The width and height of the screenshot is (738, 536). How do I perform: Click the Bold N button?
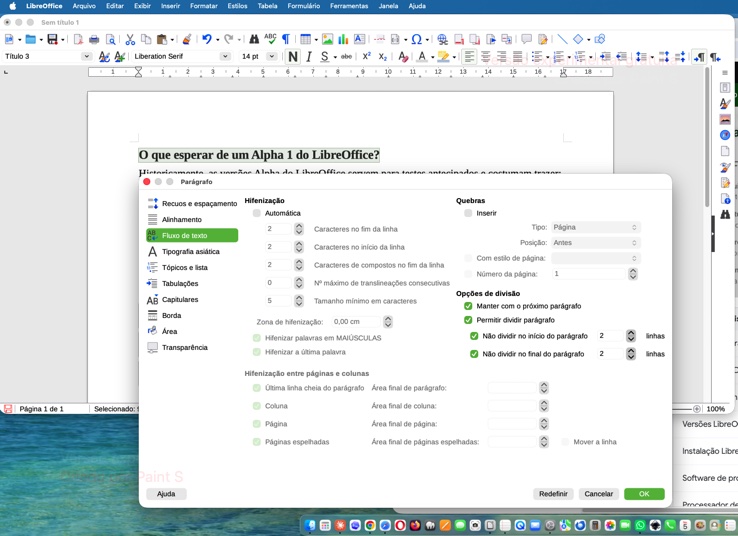pos(293,56)
